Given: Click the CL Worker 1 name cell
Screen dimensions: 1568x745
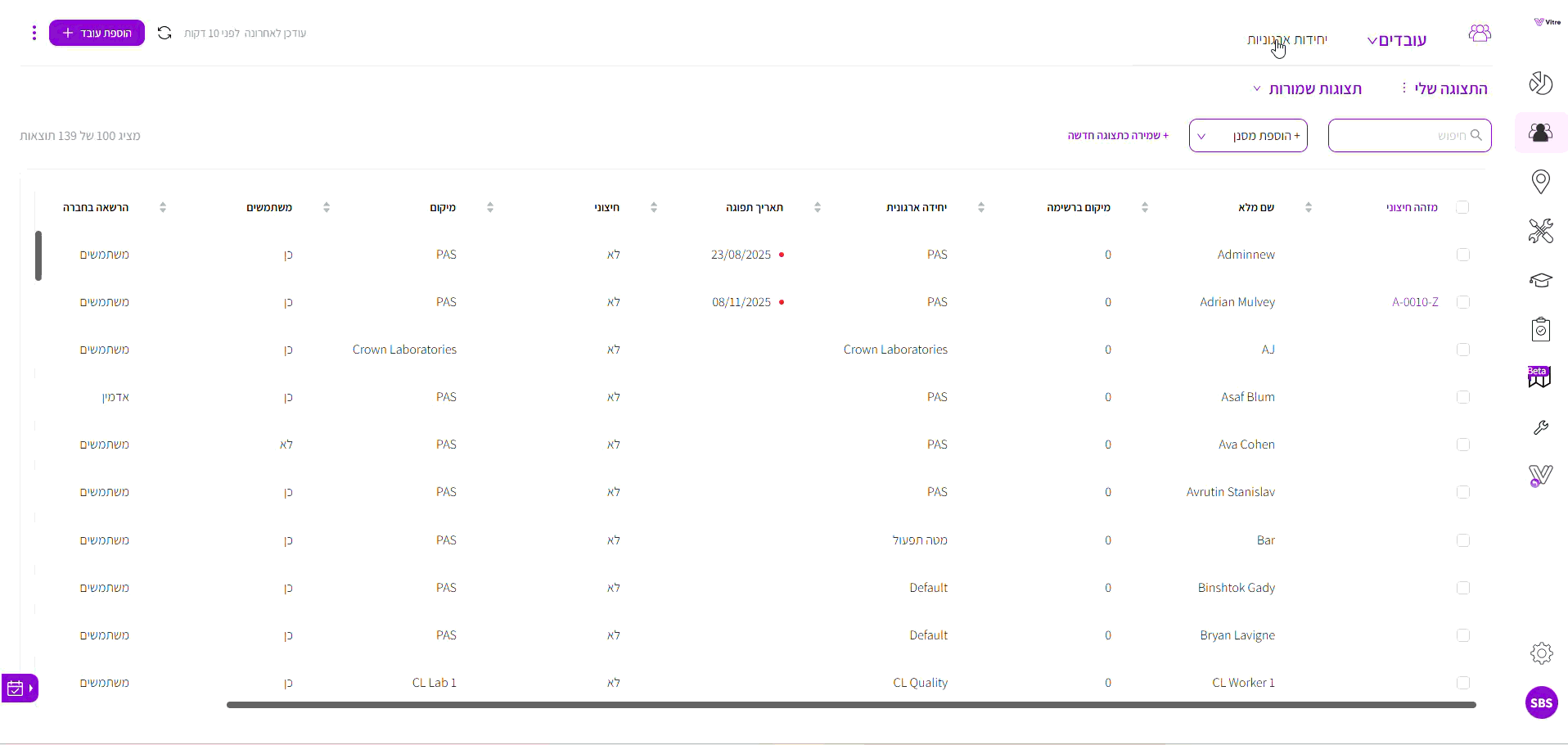Looking at the screenshot, I should 1243,683.
